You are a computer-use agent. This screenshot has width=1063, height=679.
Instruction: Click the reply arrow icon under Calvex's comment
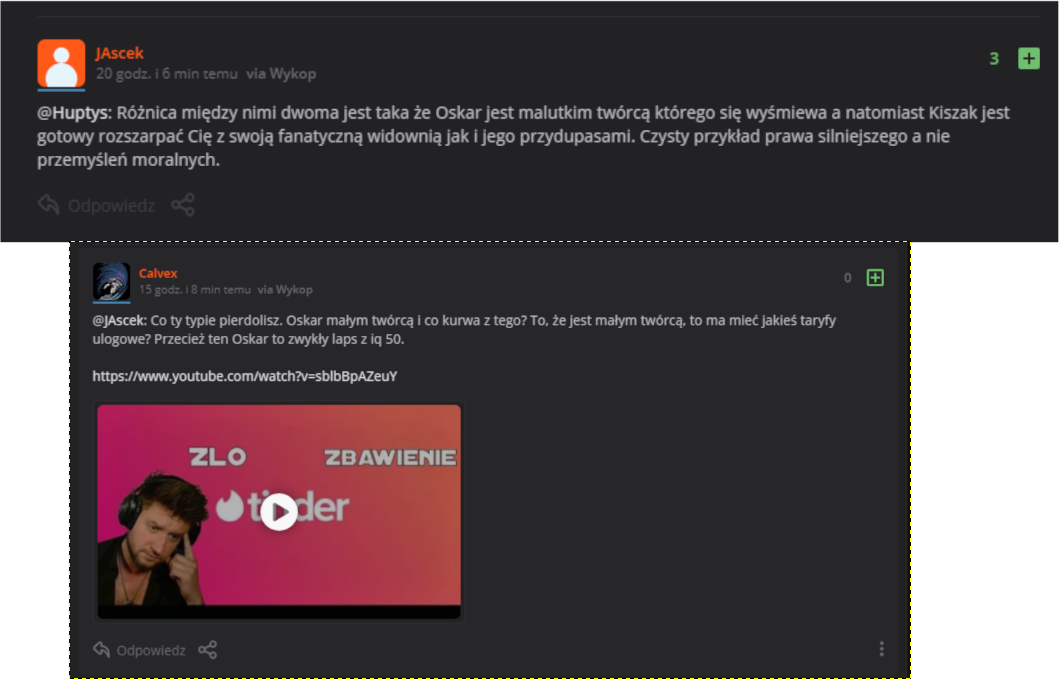pos(102,649)
